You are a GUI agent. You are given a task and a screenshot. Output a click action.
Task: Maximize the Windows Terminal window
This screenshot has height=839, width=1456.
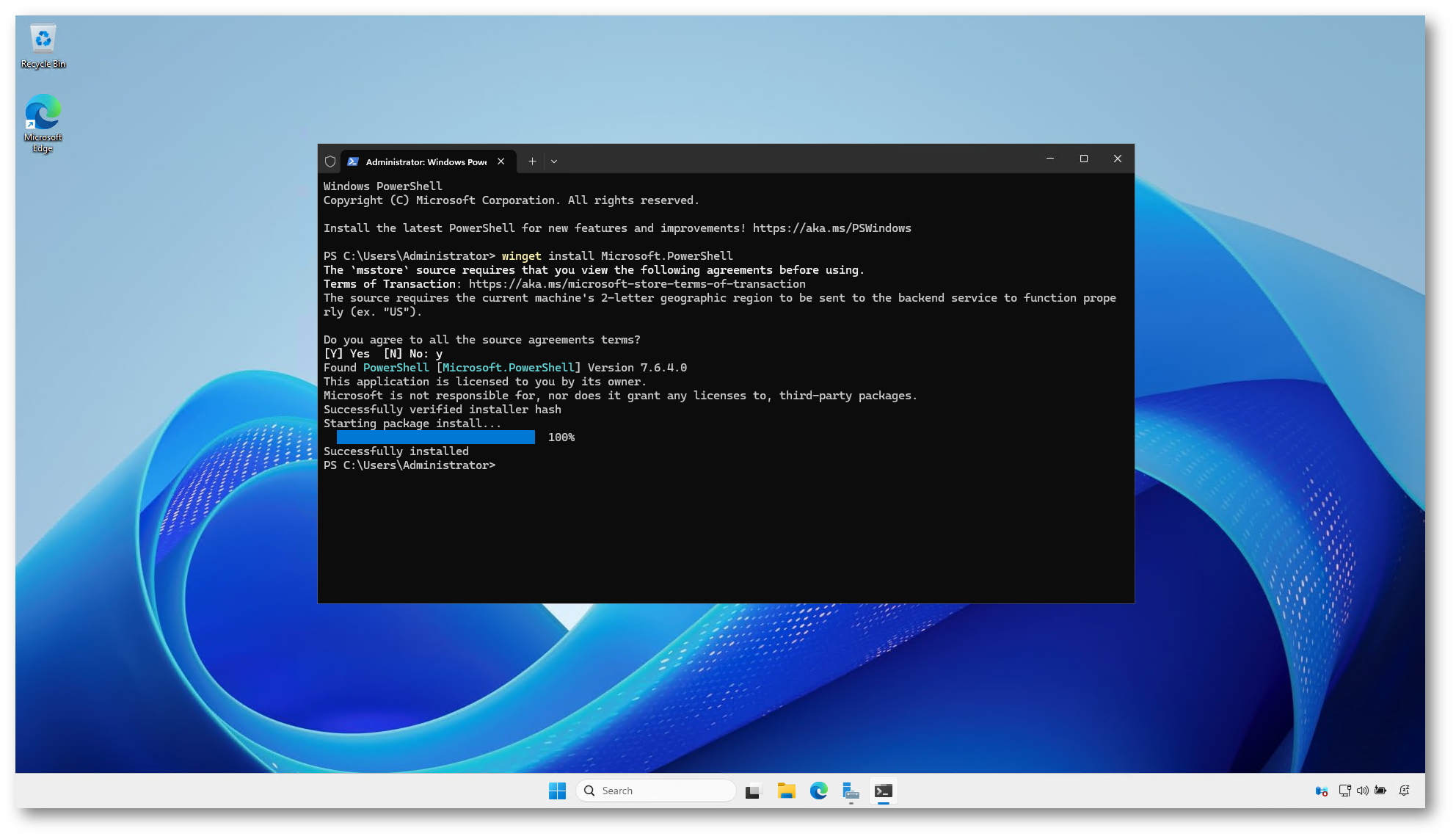(1084, 159)
